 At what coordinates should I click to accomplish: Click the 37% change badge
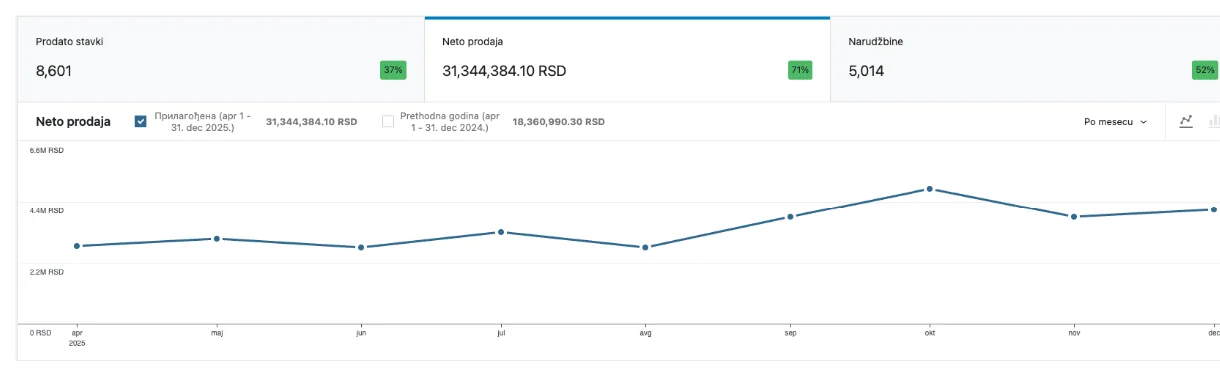[x=393, y=70]
